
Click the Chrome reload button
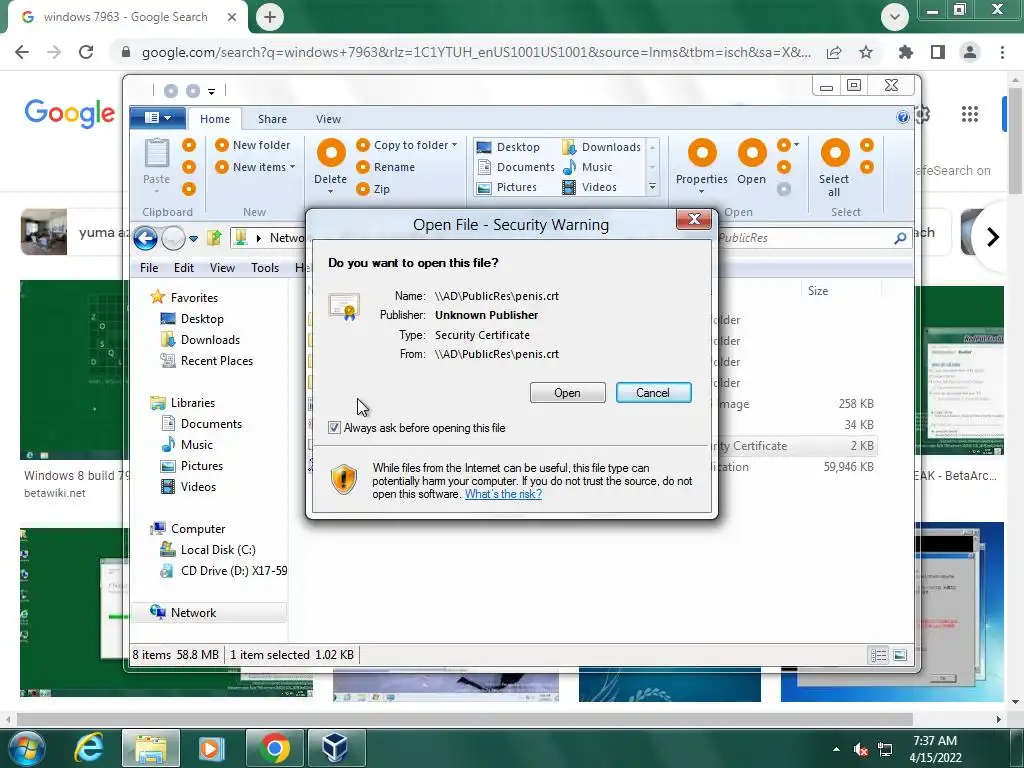point(86,52)
